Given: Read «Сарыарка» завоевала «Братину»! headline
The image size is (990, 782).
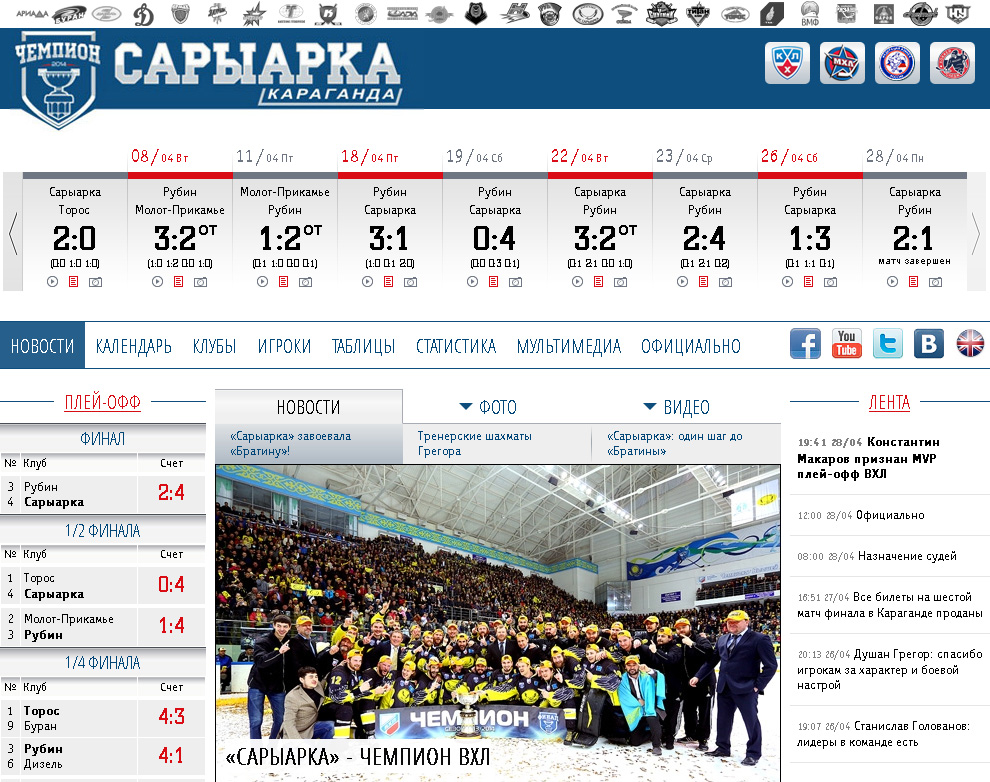Looking at the screenshot, I should pos(290,444).
